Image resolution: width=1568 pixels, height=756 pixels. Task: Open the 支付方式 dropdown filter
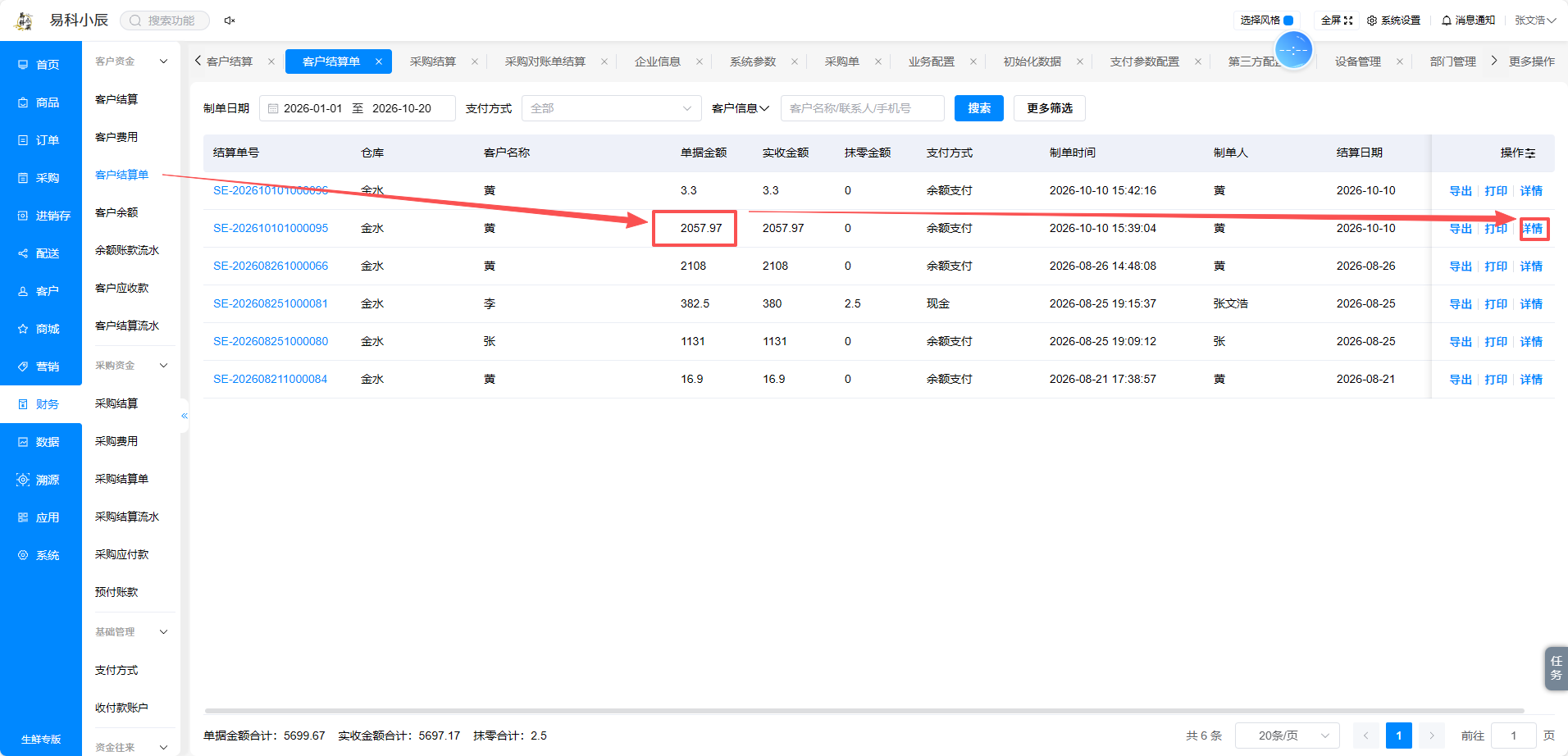[611, 108]
